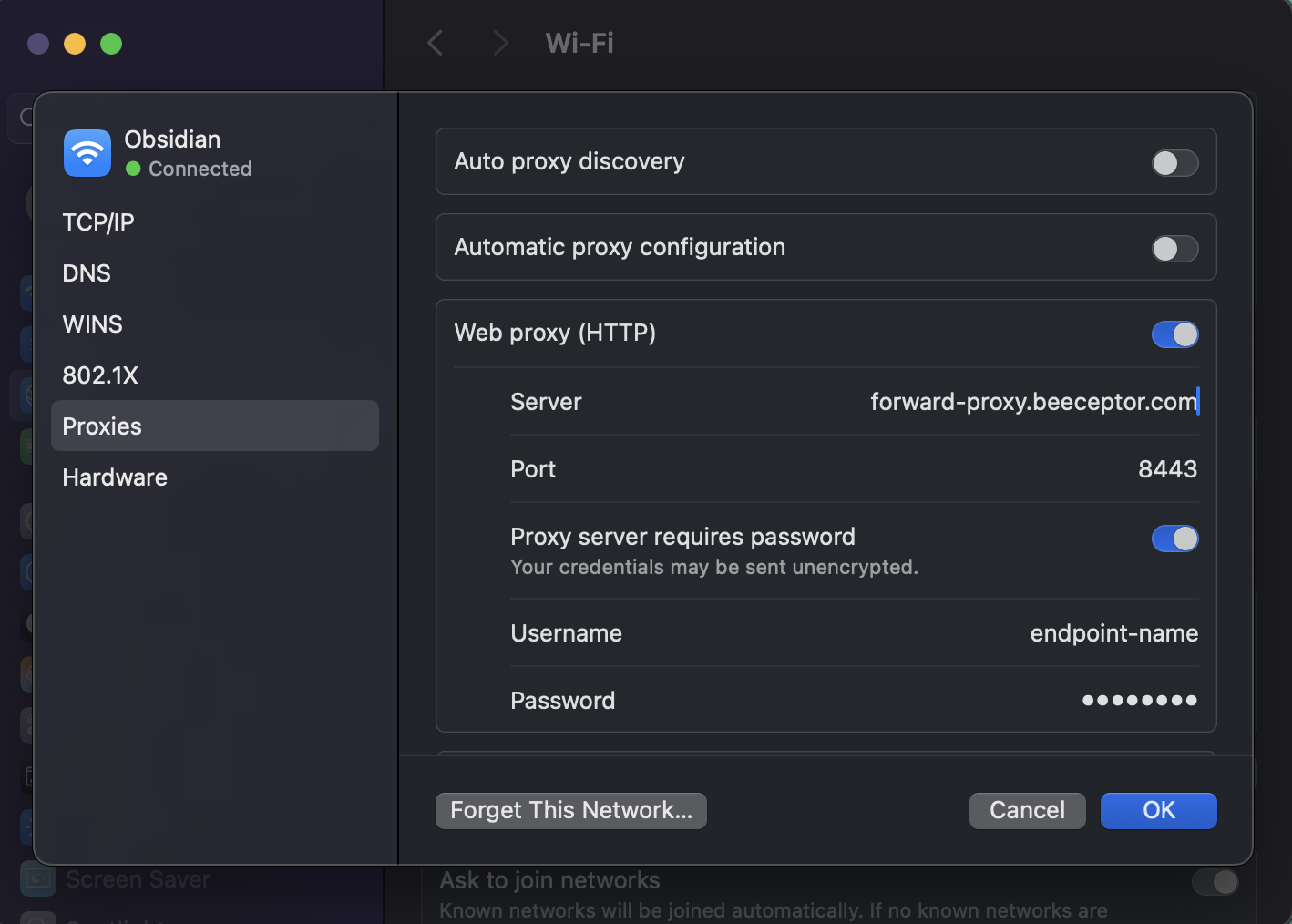This screenshot has height=924, width=1292.
Task: Click the Wi-Fi icon next to Obsidian
Action: (x=87, y=152)
